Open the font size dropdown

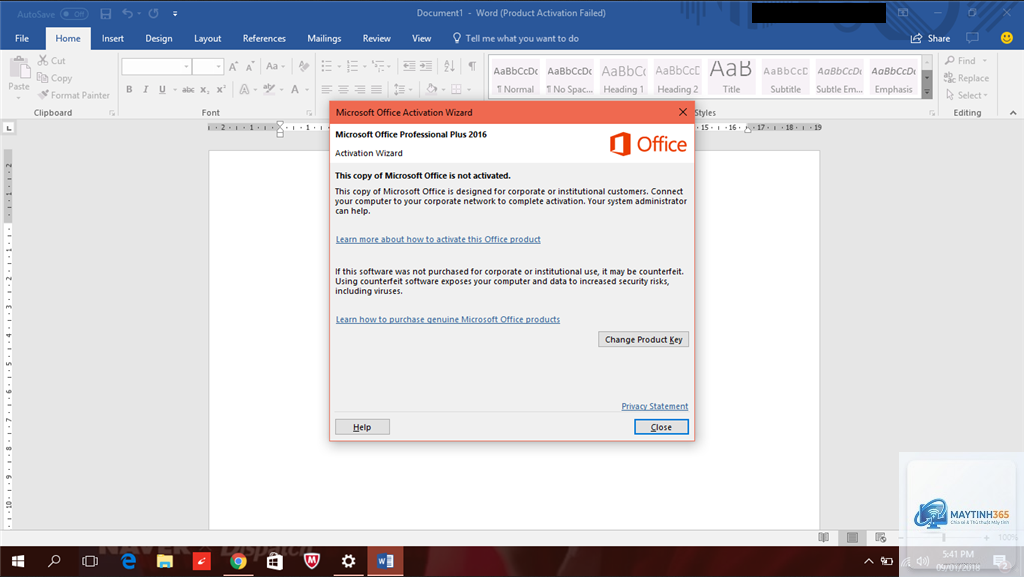coord(218,67)
